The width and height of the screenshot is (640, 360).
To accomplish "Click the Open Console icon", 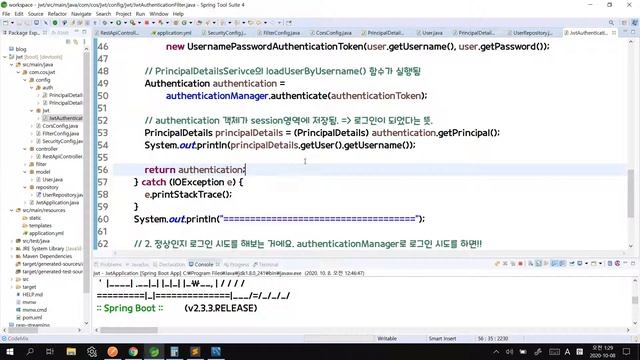I will coord(593,264).
